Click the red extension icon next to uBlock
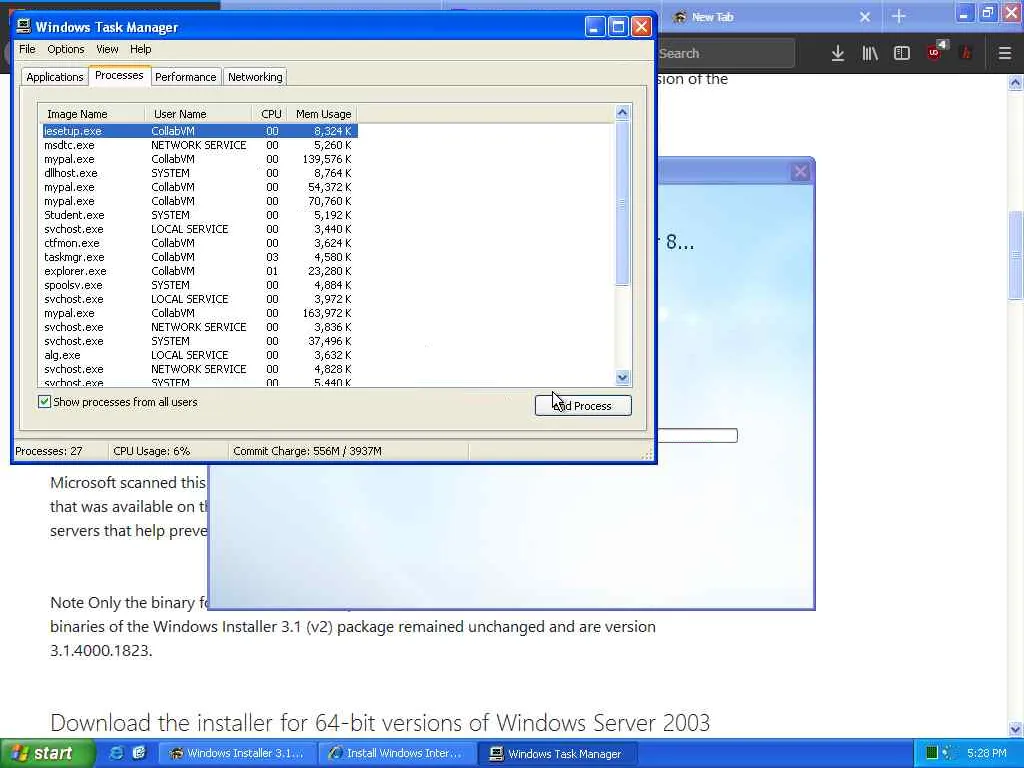 [967, 54]
